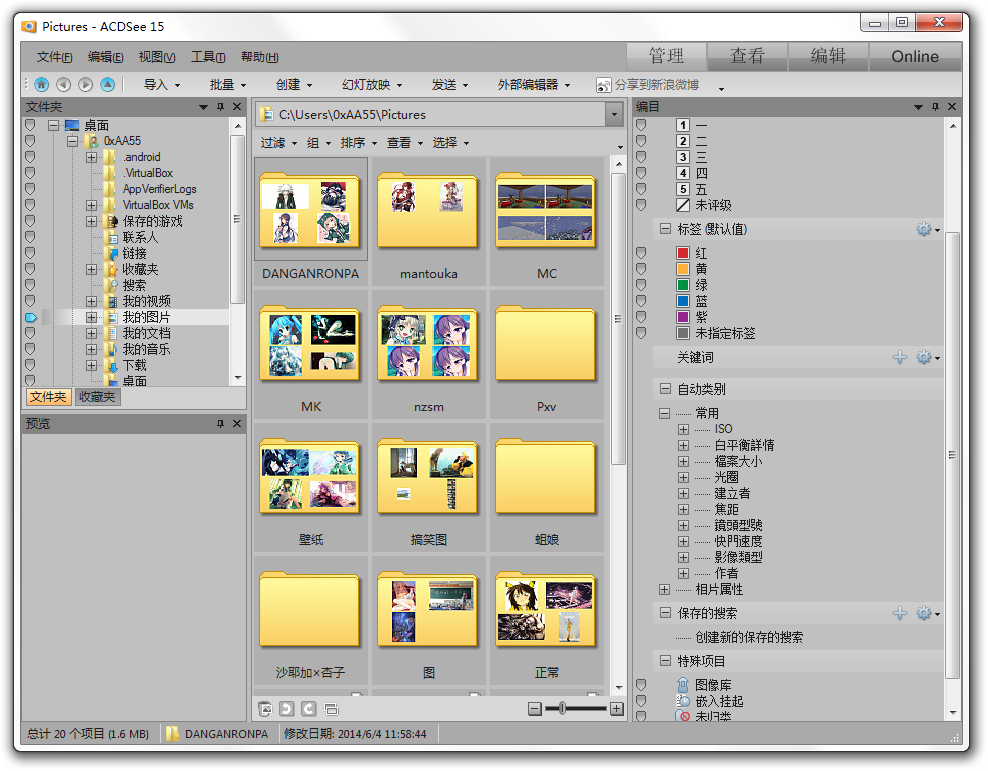The width and height of the screenshot is (988, 771).
Task: Expand the VirtualBox VMs folder node
Action: [91, 205]
